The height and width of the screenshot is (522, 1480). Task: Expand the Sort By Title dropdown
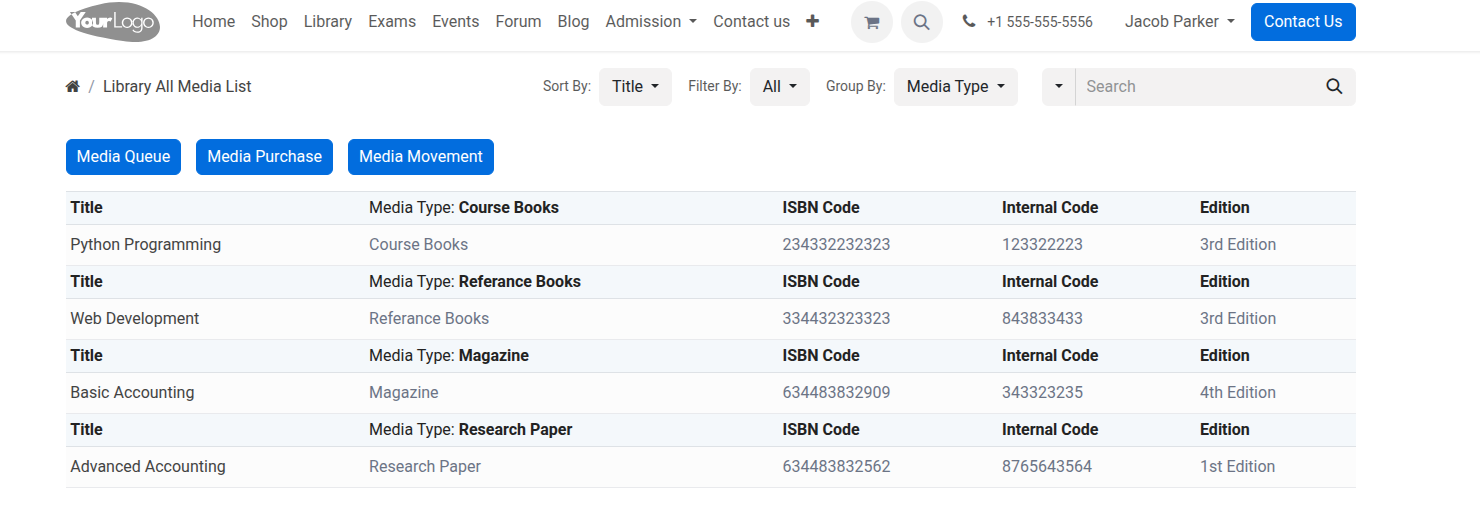point(635,87)
